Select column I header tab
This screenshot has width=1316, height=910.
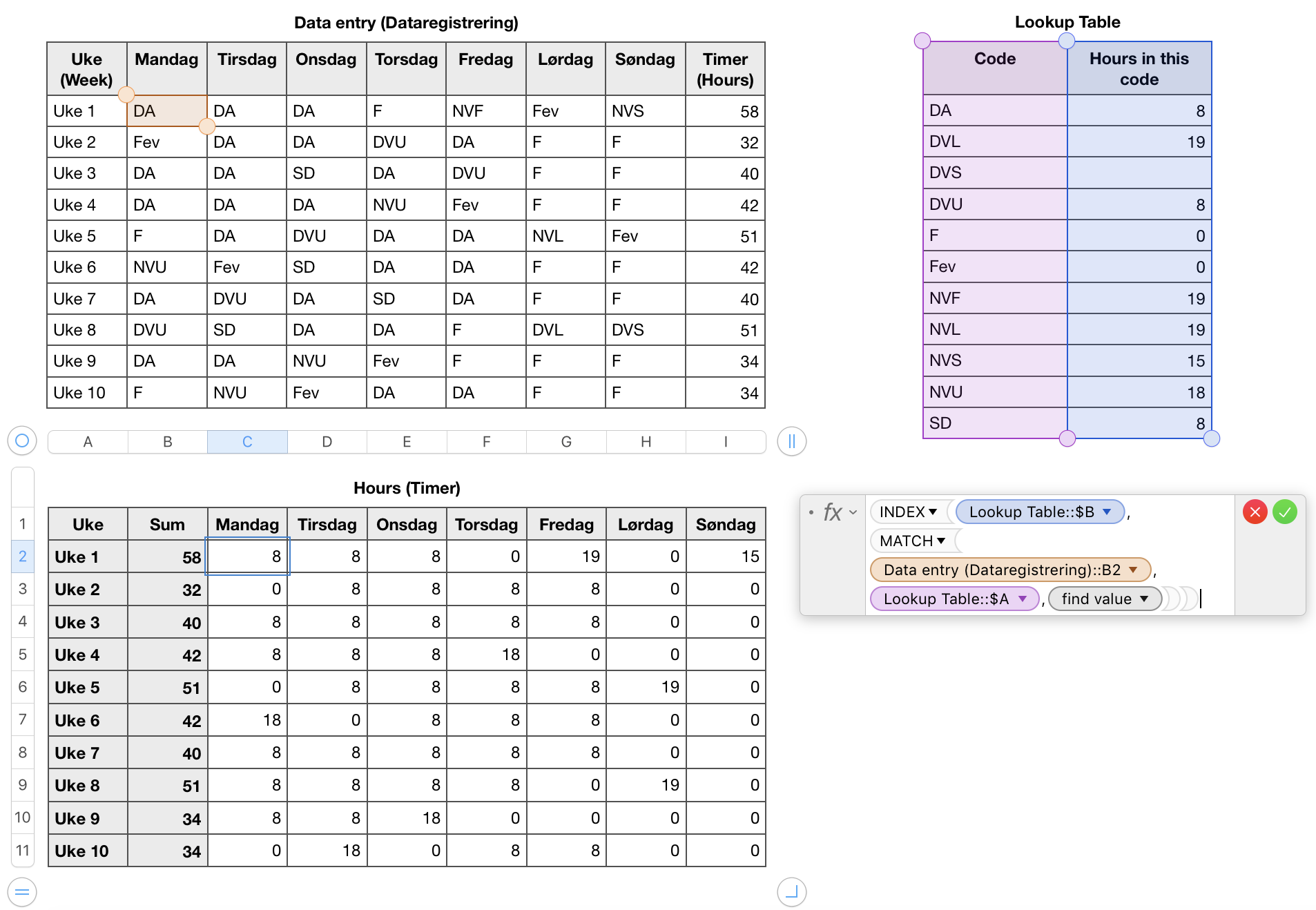tap(726, 442)
